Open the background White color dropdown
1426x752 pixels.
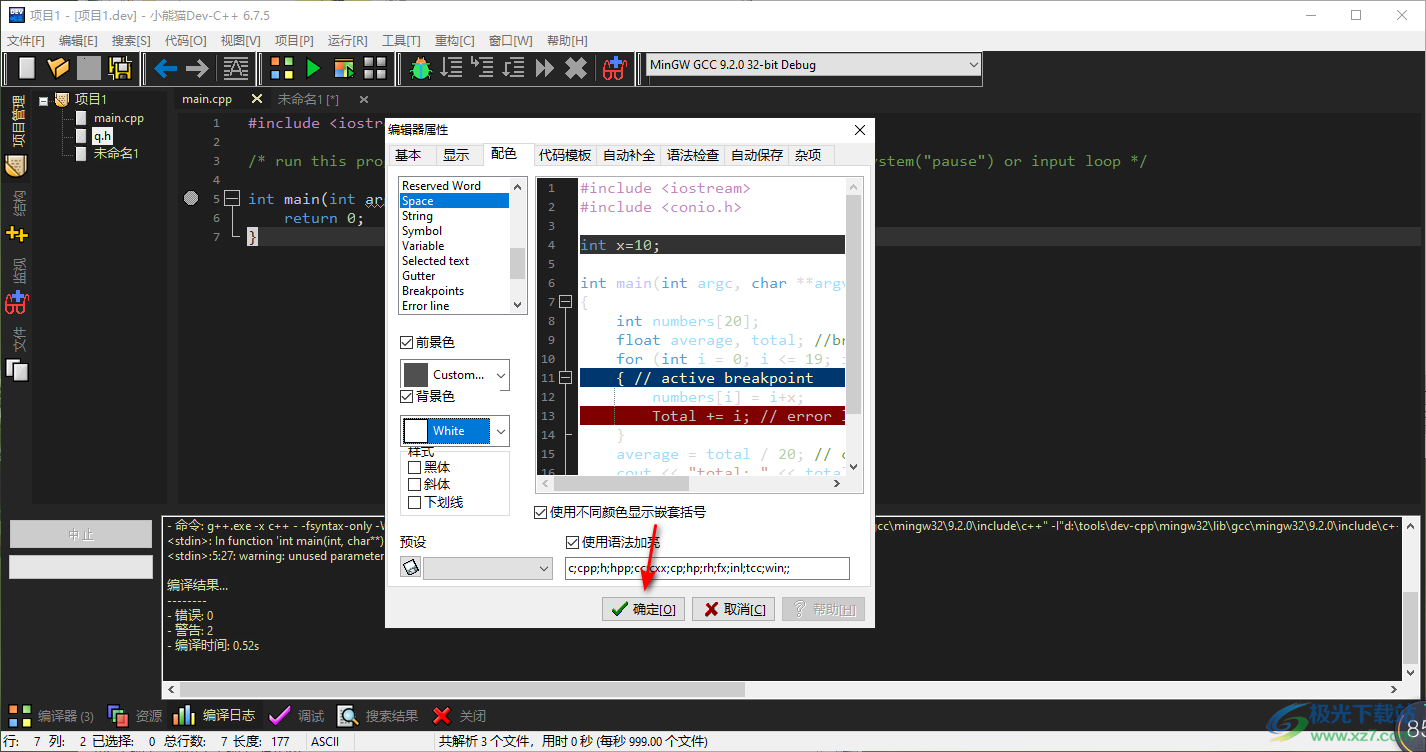point(501,431)
